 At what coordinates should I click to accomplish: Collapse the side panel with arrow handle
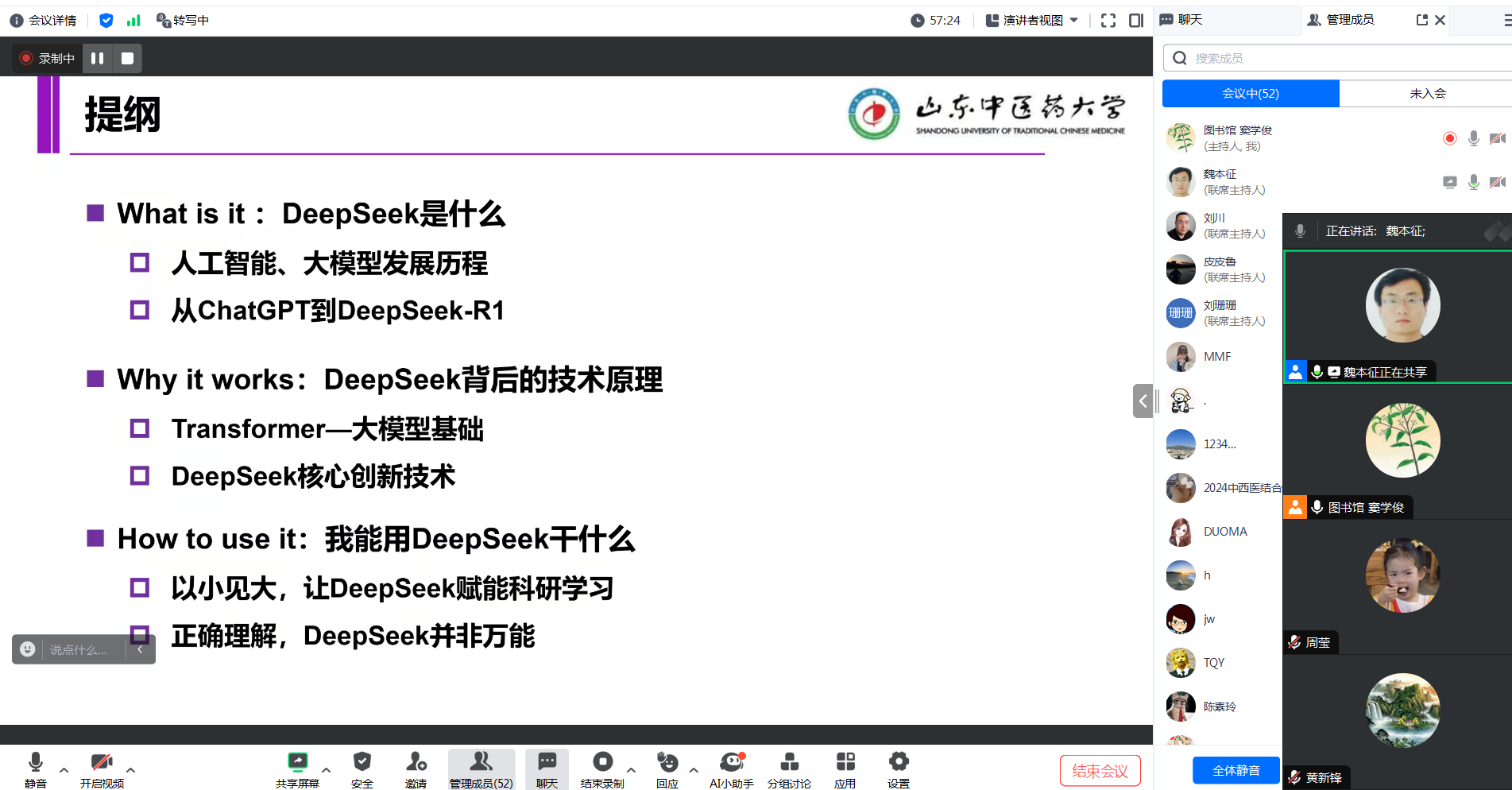click(1143, 401)
